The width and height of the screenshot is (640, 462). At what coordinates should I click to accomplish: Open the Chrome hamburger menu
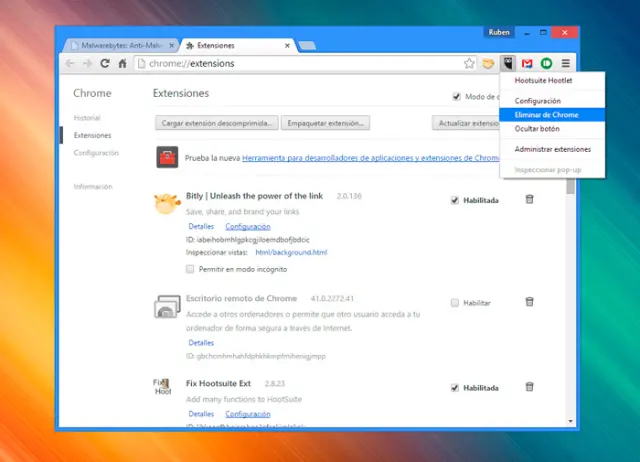(565, 63)
